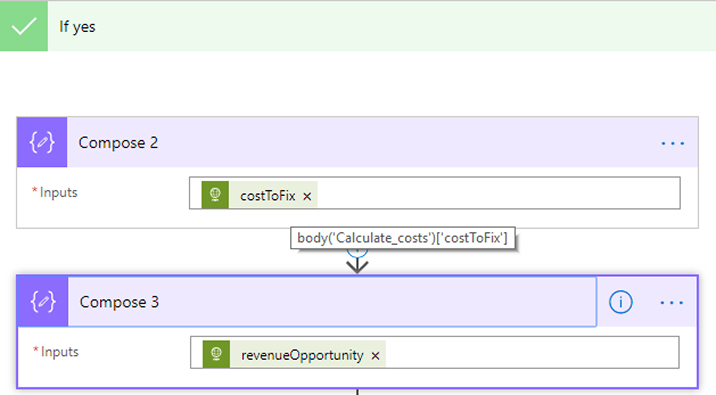This screenshot has height=395, width=716.
Task: Click the Inputs label in Compose 2
Action: 58,193
